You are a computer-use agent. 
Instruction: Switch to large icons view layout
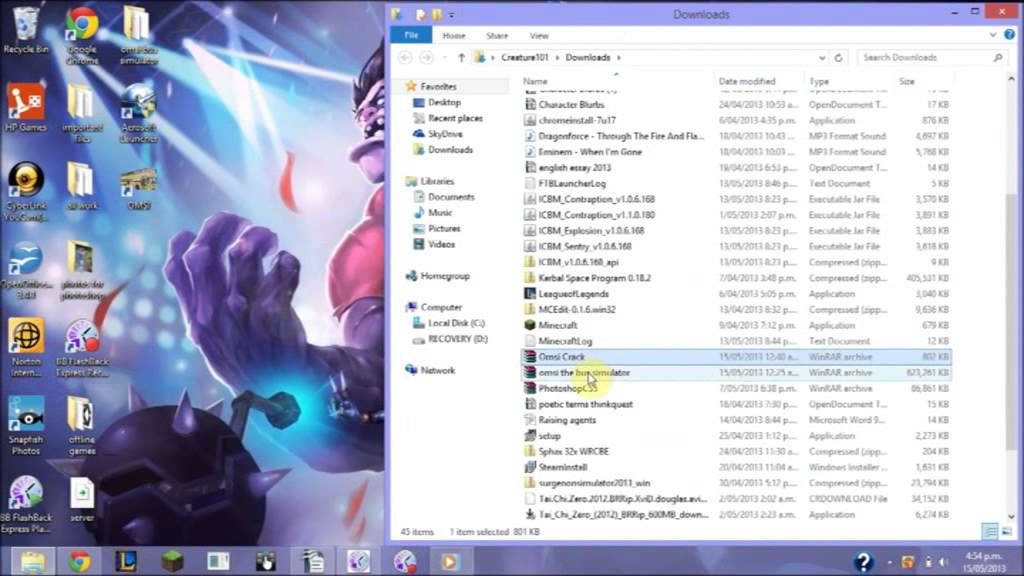point(1007,532)
